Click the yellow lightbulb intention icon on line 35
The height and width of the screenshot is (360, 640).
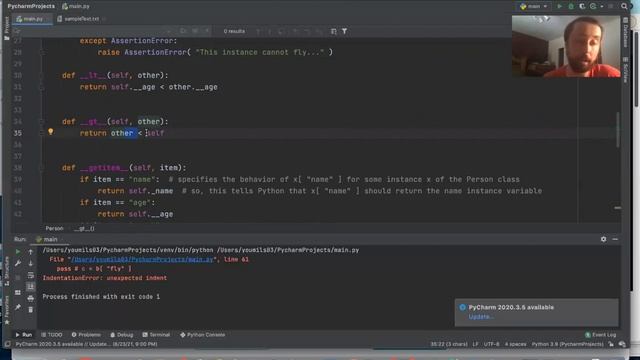[51, 132]
